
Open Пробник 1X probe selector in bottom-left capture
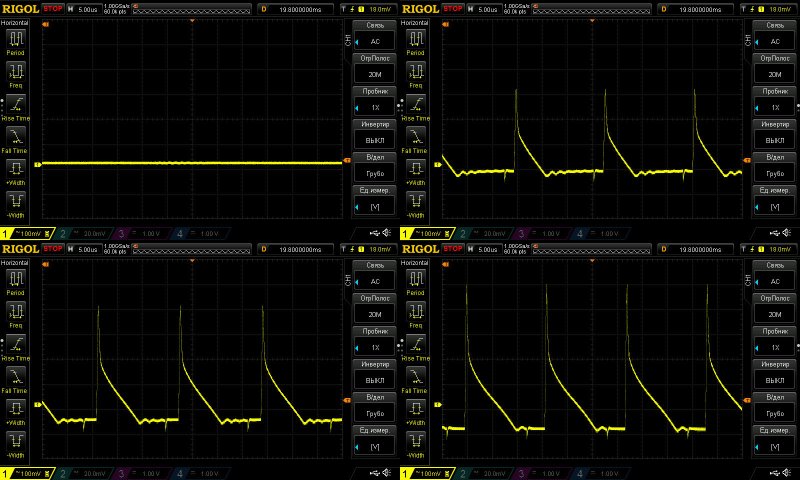375,341
